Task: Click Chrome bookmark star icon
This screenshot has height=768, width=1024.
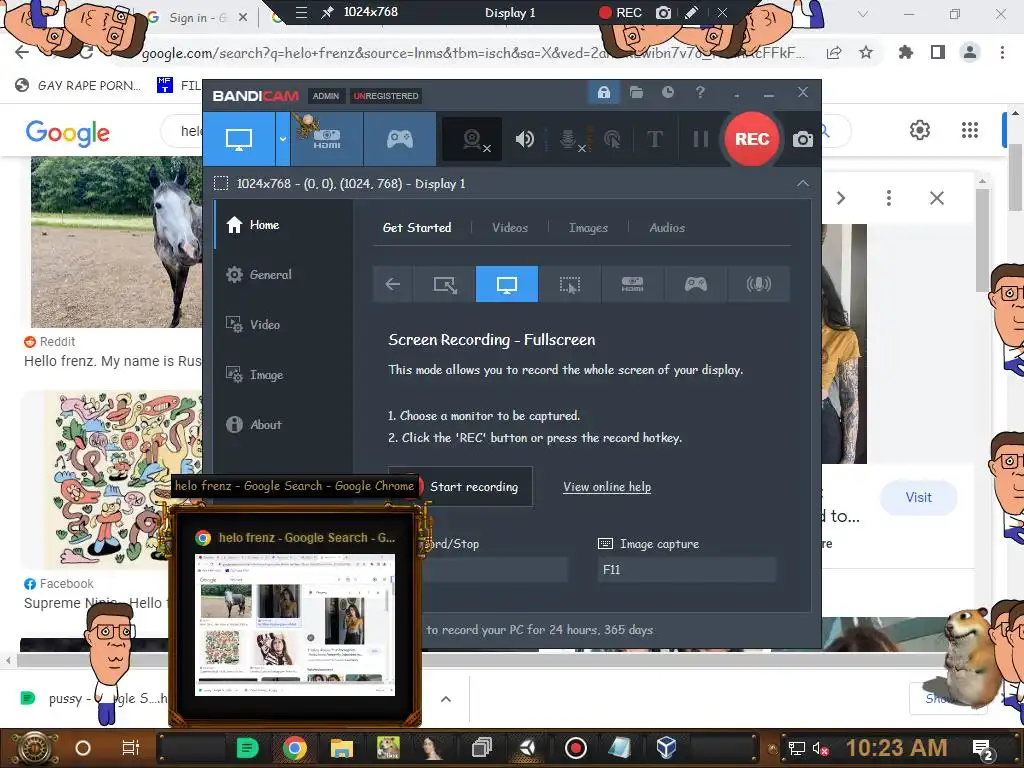Action: 866,52
